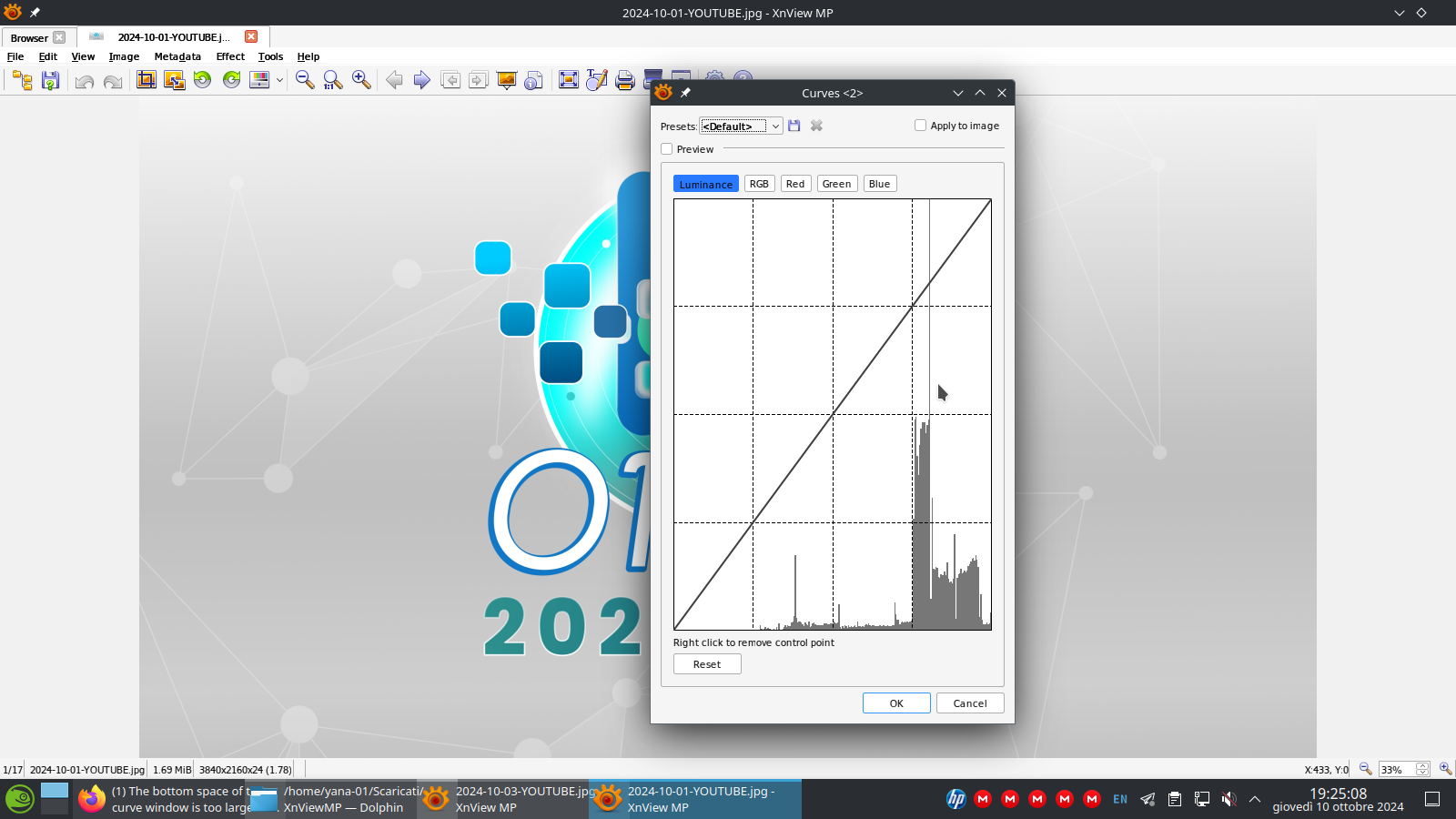Check the Apply to image option
Screen dimensions: 1456x819
(x=920, y=126)
